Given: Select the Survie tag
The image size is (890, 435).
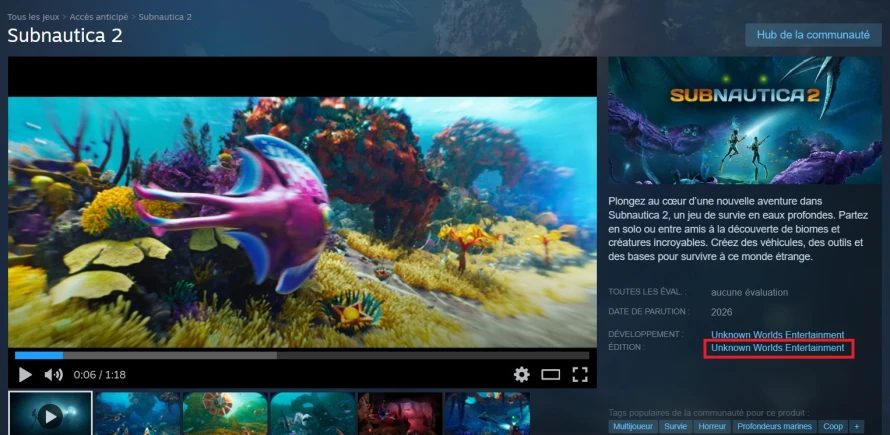Looking at the screenshot, I should pyautogui.click(x=675, y=426).
